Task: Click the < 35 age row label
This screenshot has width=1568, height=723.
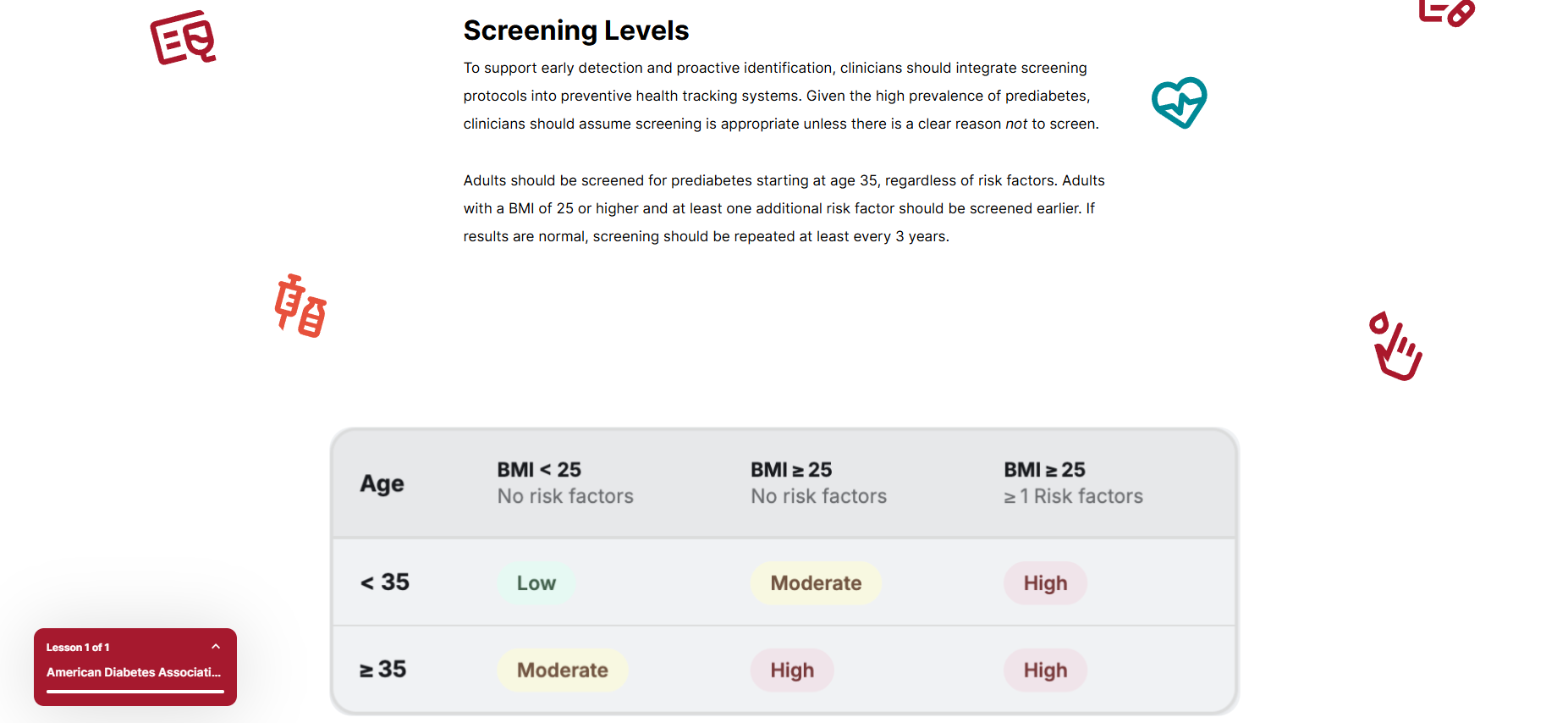Action: point(385,582)
